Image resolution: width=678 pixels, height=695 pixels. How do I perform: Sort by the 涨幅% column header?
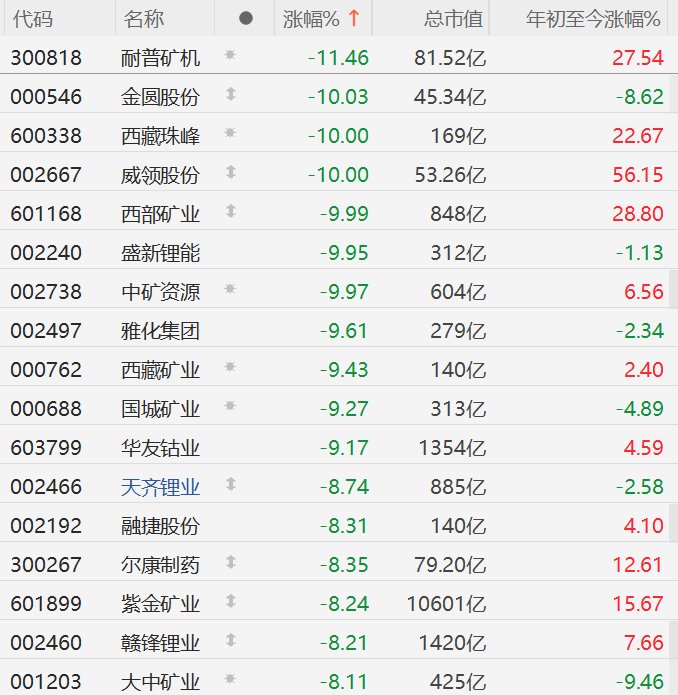point(311,19)
